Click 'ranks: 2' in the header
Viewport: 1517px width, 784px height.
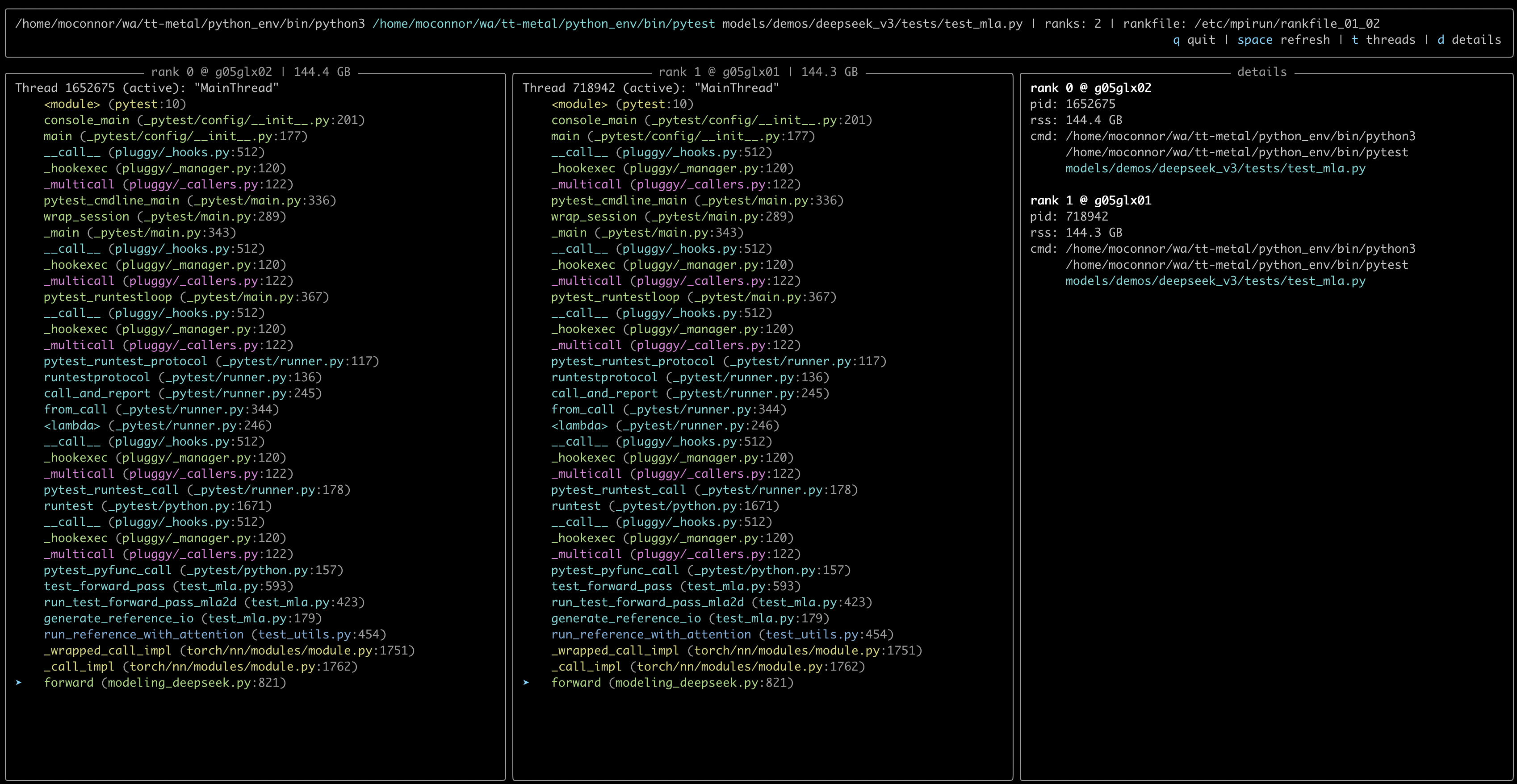coord(1073,24)
